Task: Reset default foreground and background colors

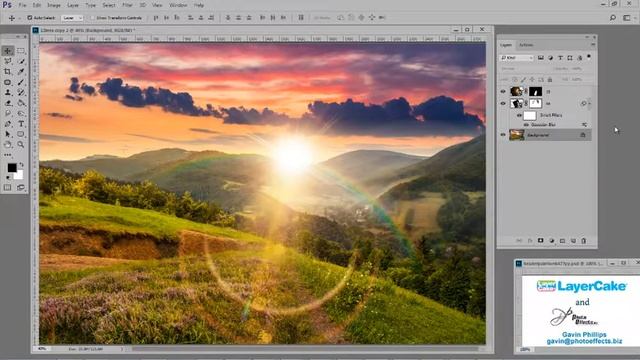Action: point(8,178)
